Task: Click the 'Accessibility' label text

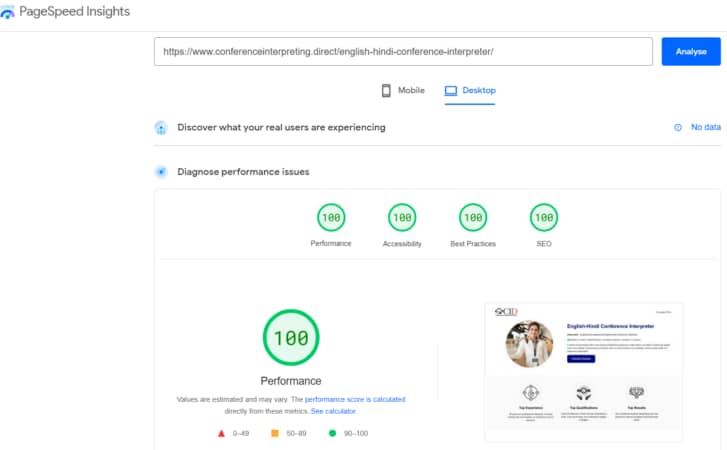Action: tap(402, 244)
